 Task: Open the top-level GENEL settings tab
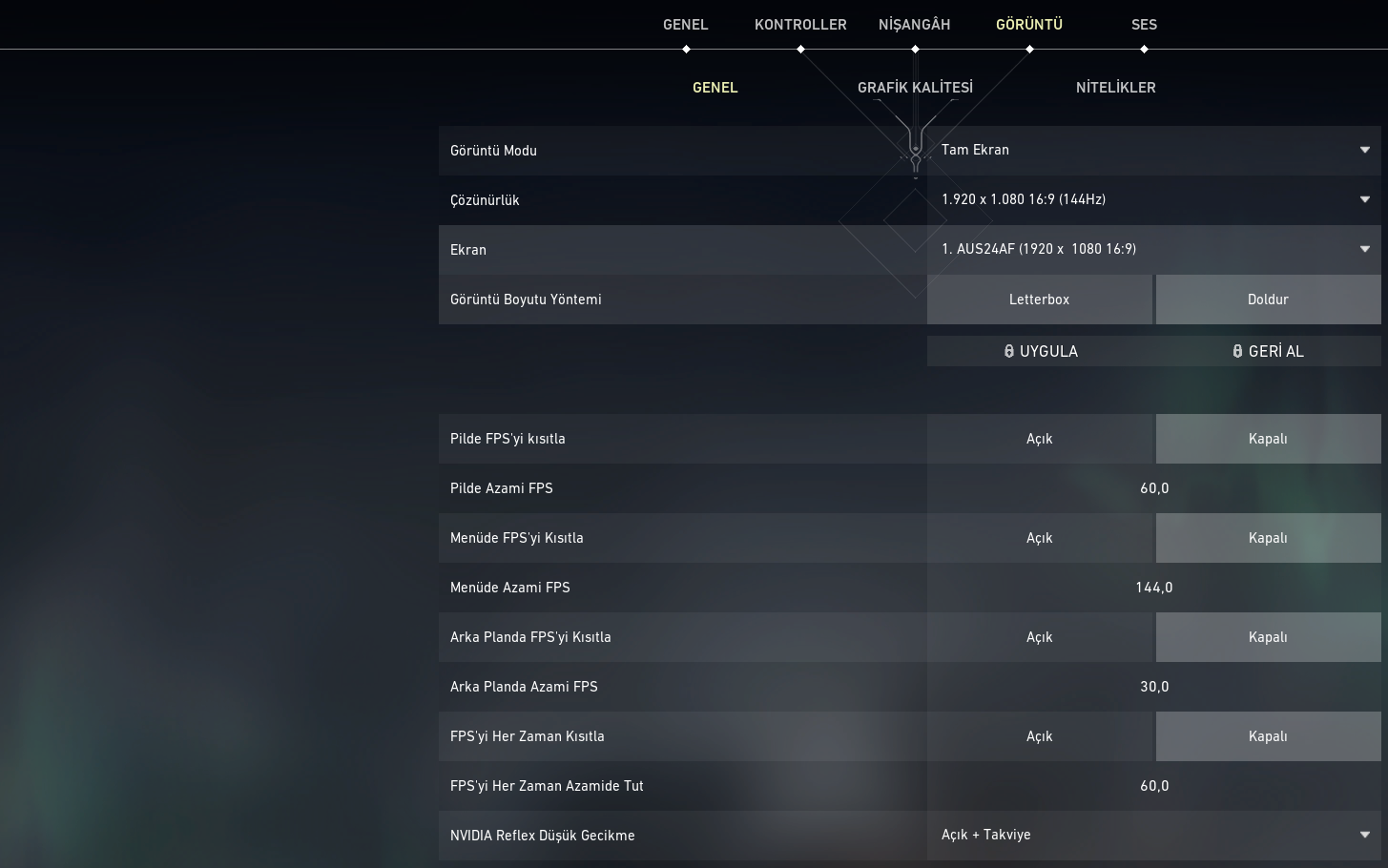click(x=685, y=25)
